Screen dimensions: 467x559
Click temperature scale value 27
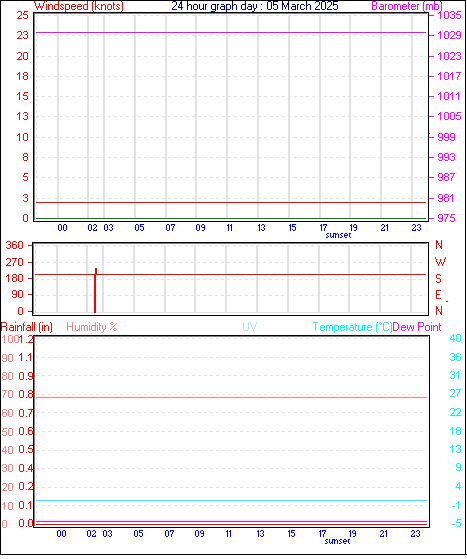pyautogui.click(x=455, y=393)
